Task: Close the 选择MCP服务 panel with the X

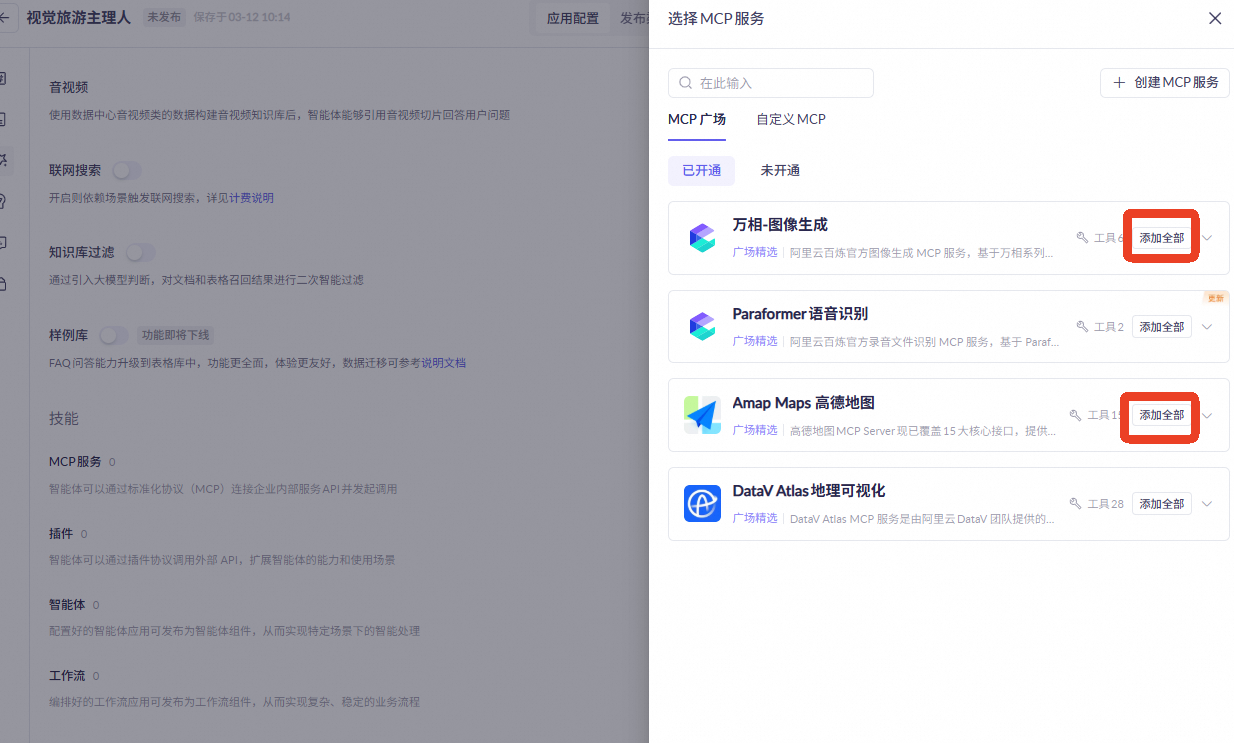Action: tap(1215, 18)
